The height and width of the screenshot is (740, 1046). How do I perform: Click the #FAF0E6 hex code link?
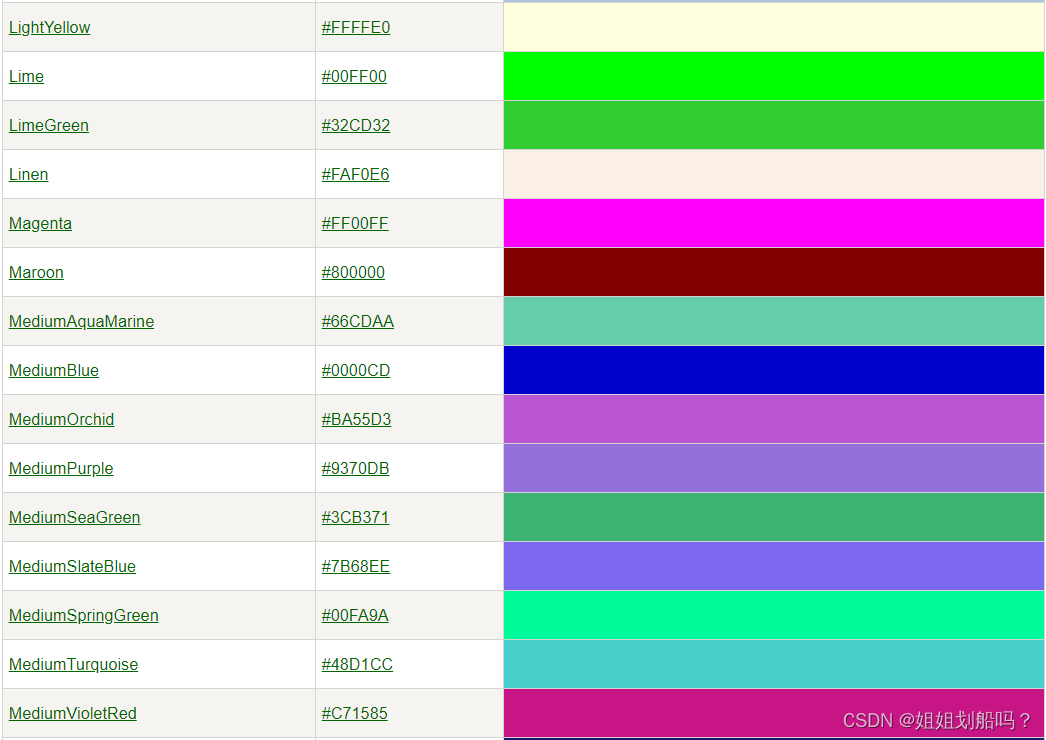[355, 174]
